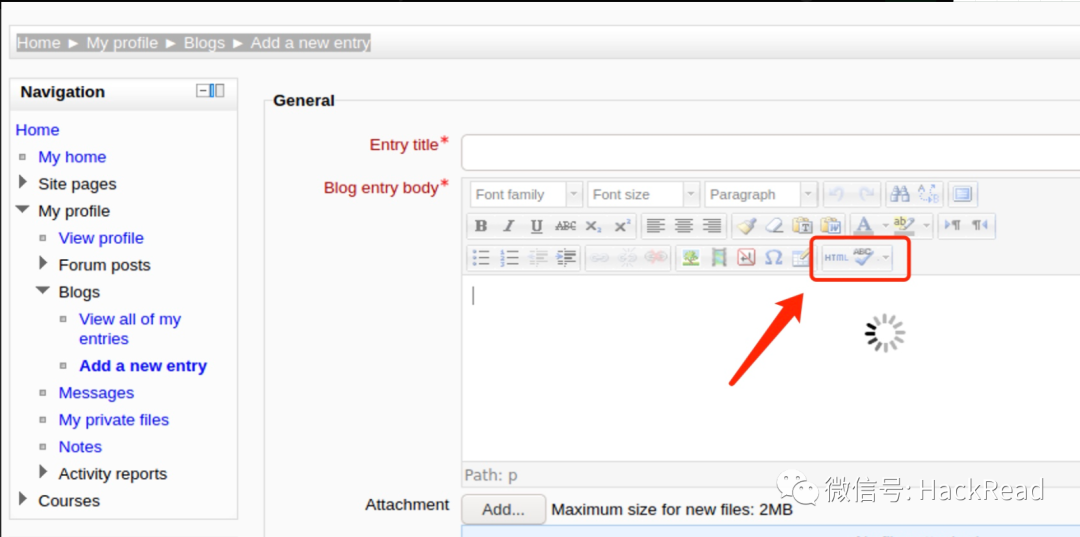The width and height of the screenshot is (1080, 537).
Task: Toggle underline formatting in editor toolbar
Action: pos(537,226)
